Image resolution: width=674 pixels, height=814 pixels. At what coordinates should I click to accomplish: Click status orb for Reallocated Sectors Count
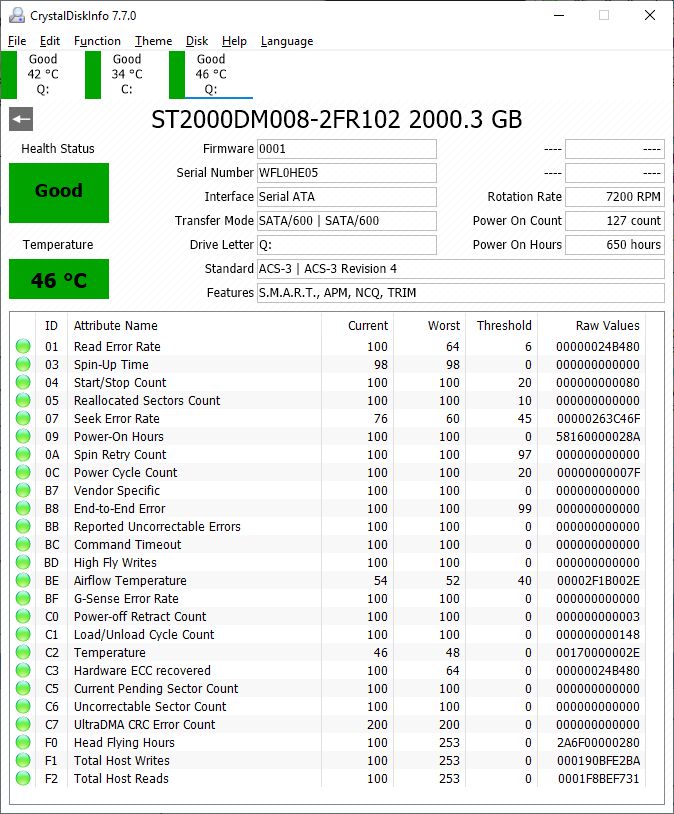pos(23,400)
